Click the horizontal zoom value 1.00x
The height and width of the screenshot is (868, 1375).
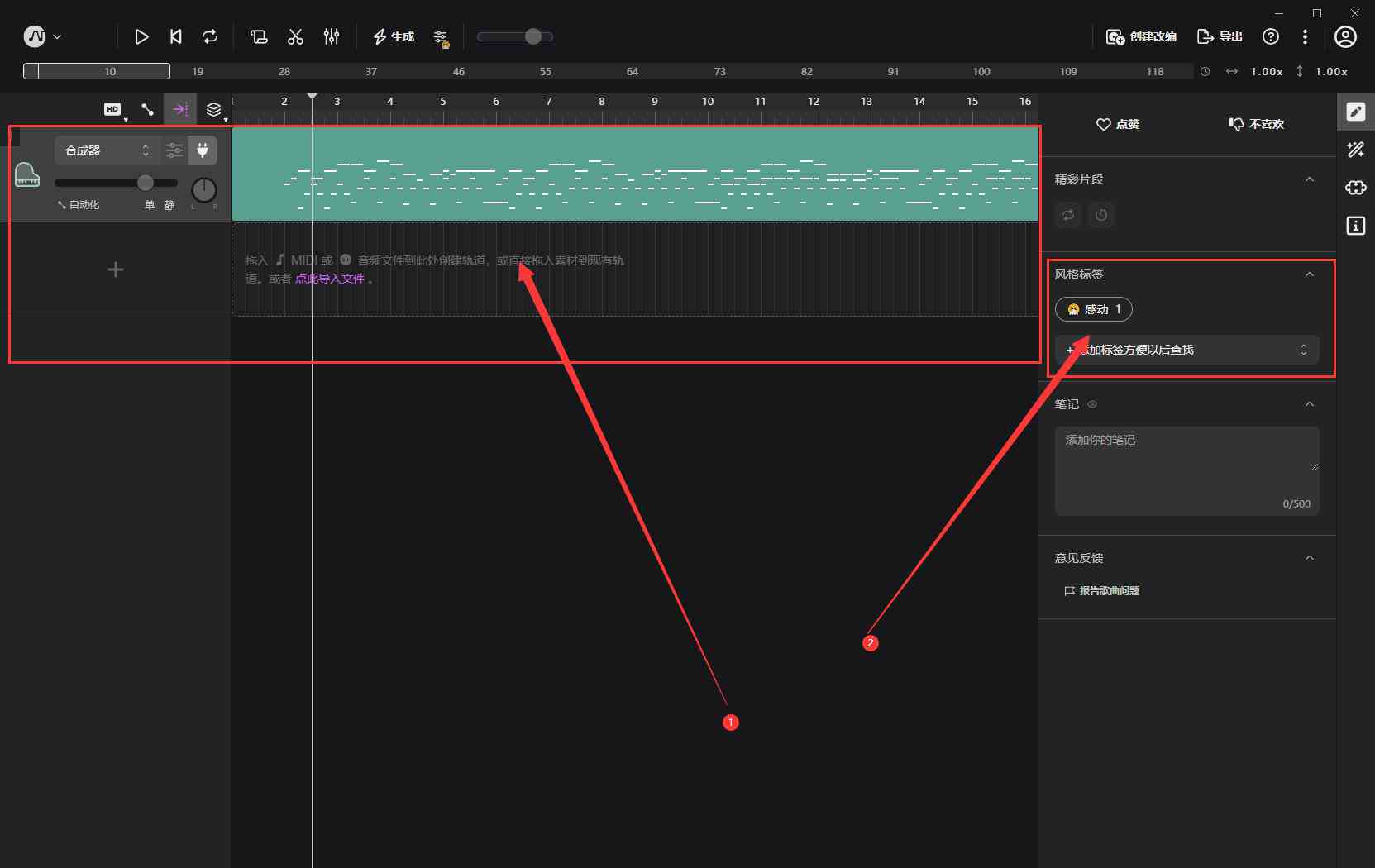[x=1266, y=72]
